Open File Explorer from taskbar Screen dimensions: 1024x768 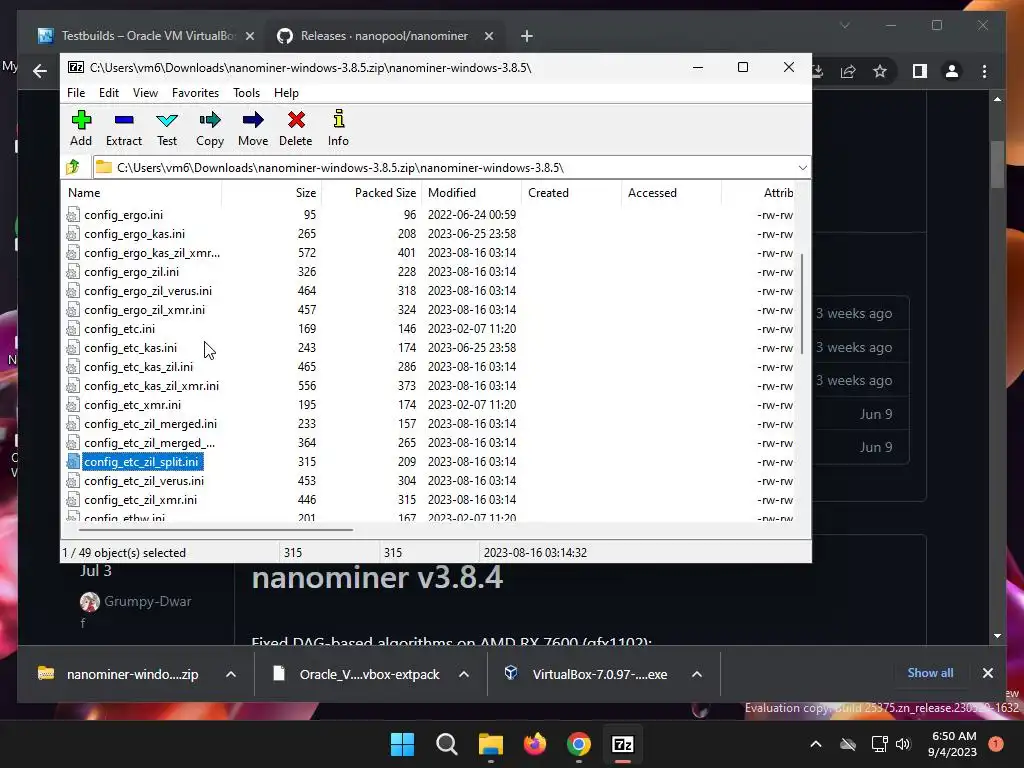point(490,744)
